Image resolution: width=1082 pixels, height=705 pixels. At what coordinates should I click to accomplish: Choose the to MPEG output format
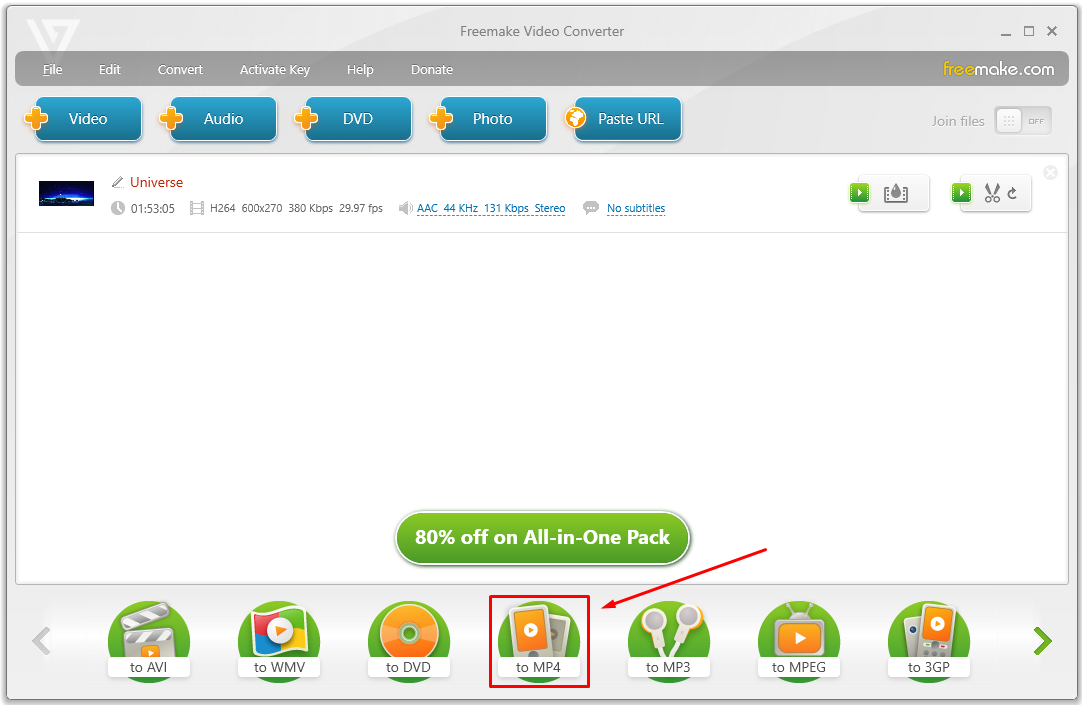click(798, 642)
